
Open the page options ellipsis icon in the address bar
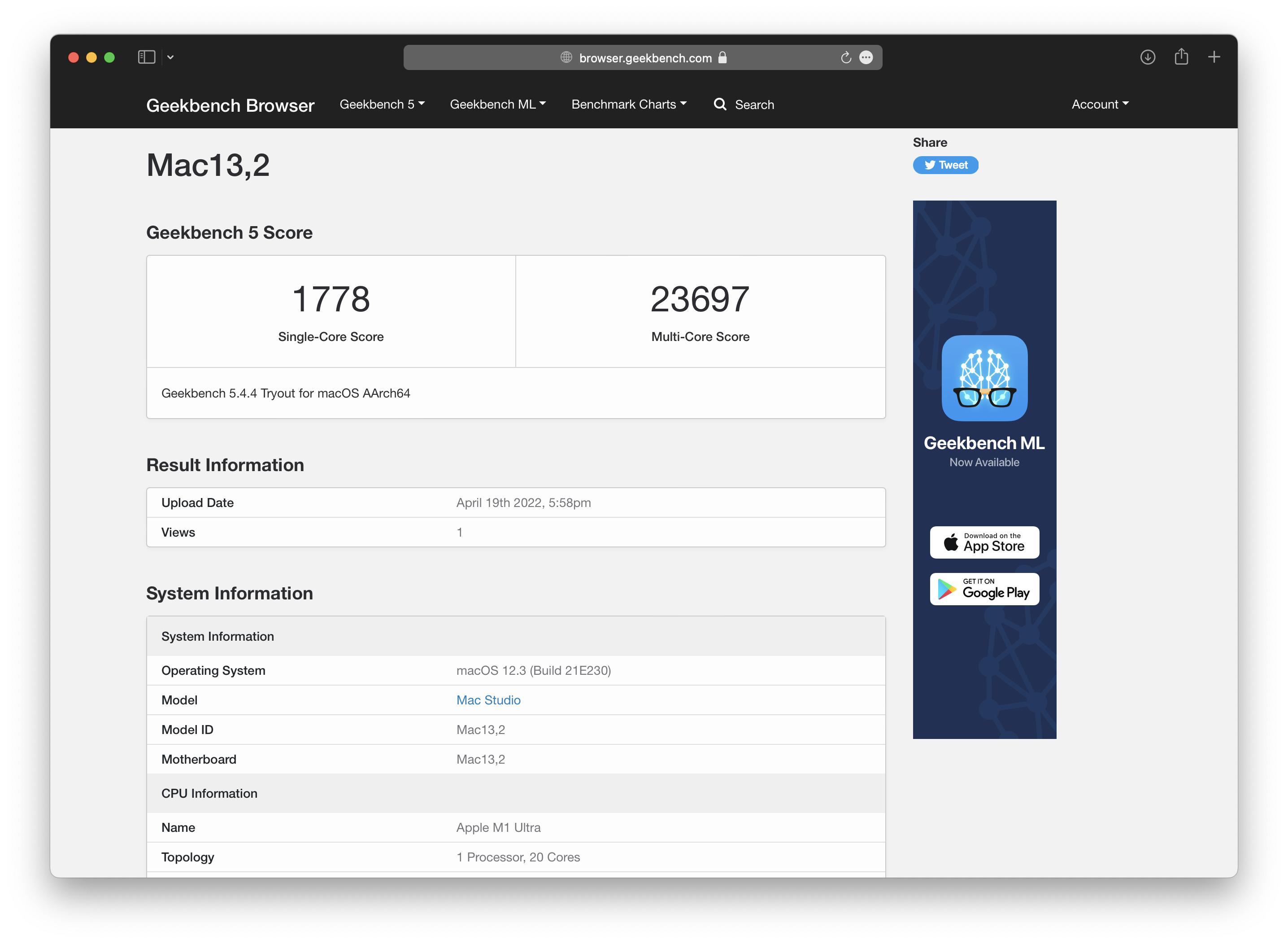[866, 58]
